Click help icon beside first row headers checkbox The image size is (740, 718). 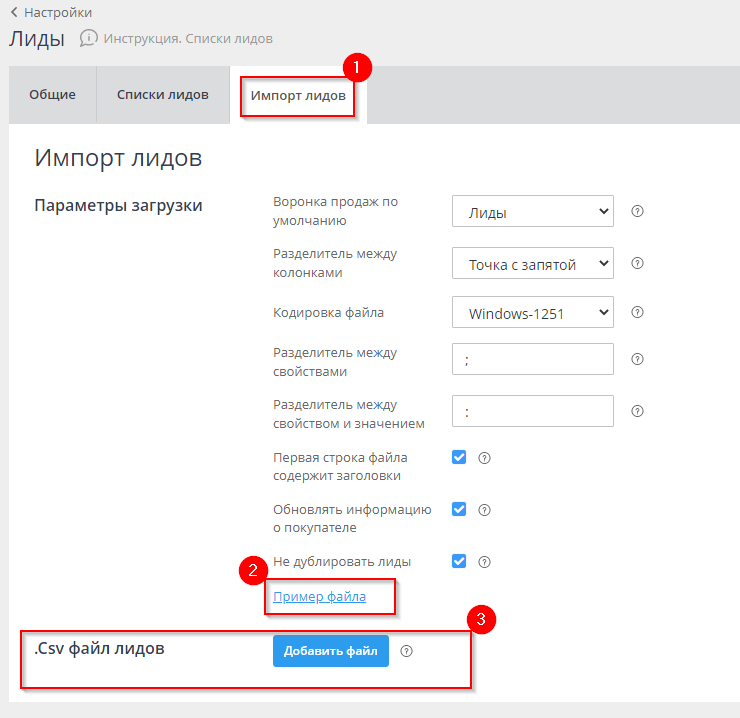click(x=485, y=458)
